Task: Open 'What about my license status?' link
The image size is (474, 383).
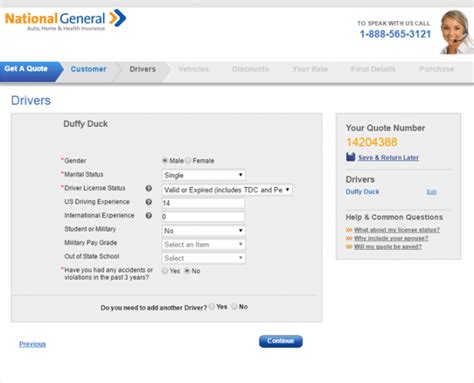Action: pos(397,230)
